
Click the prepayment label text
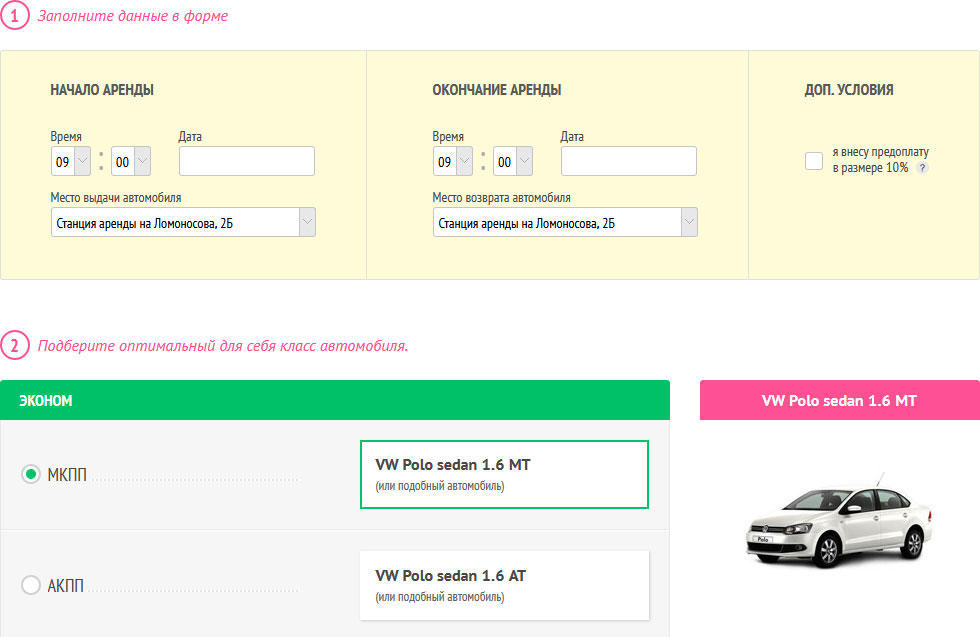[880, 160]
